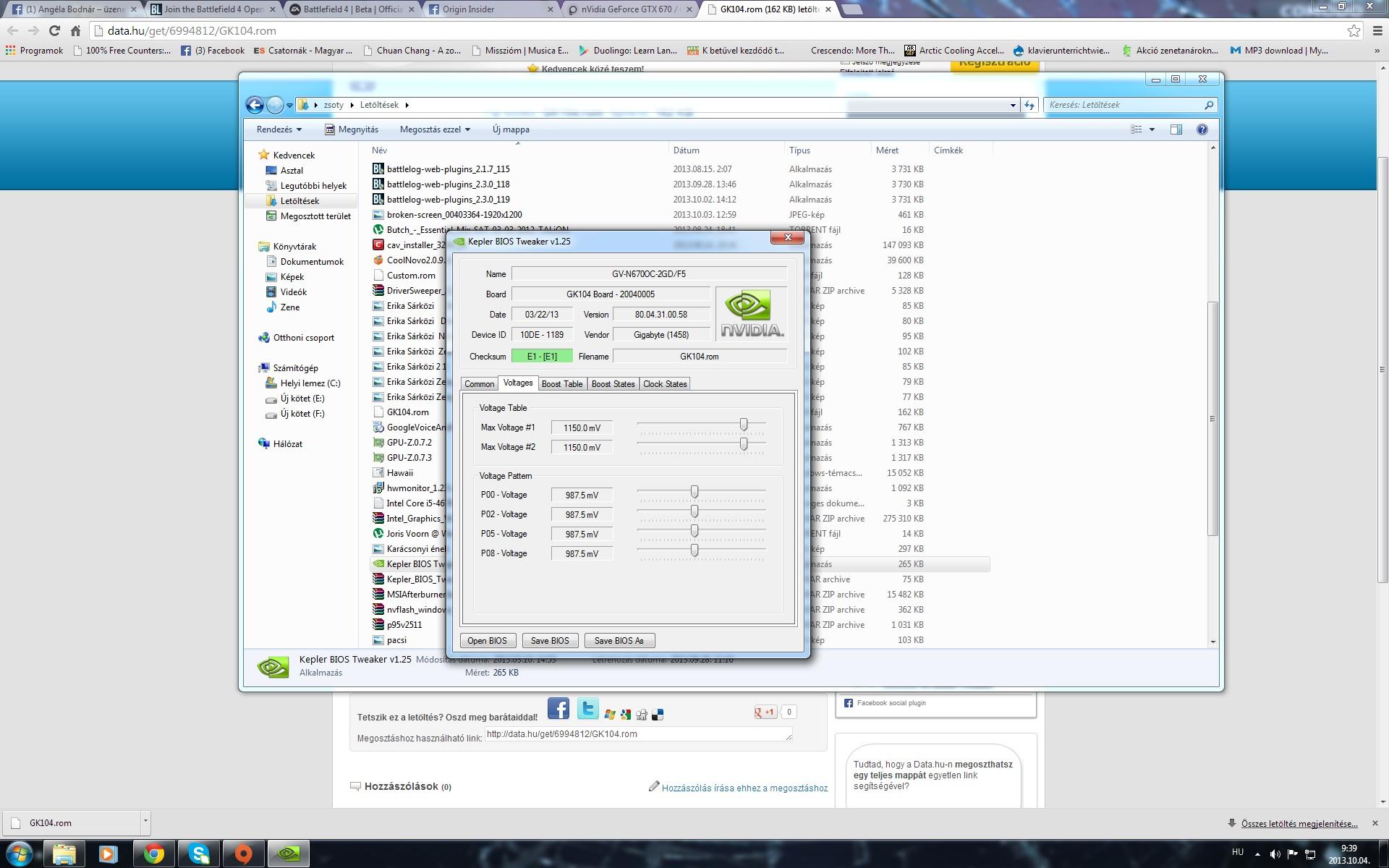Click the Chrome home icon
Viewport: 1389px width, 868px height.
(x=75, y=30)
